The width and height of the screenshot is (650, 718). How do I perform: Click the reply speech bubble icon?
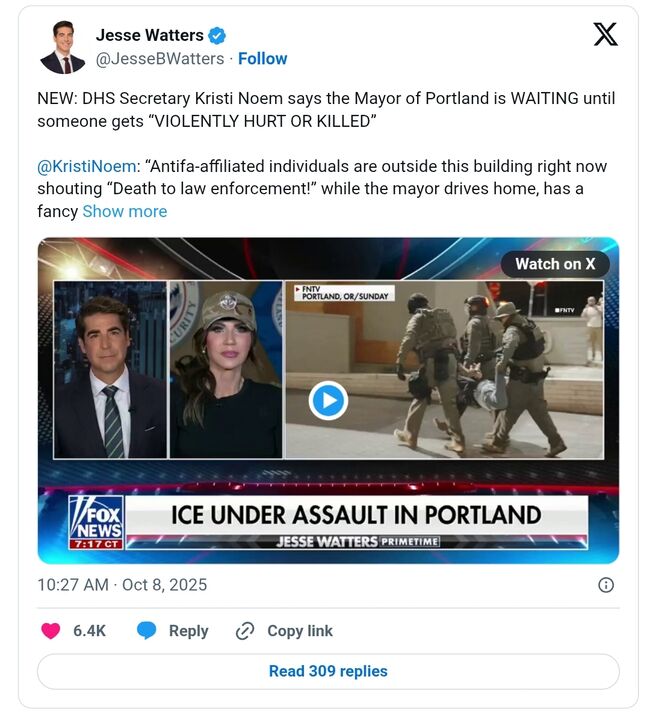[x=147, y=631]
